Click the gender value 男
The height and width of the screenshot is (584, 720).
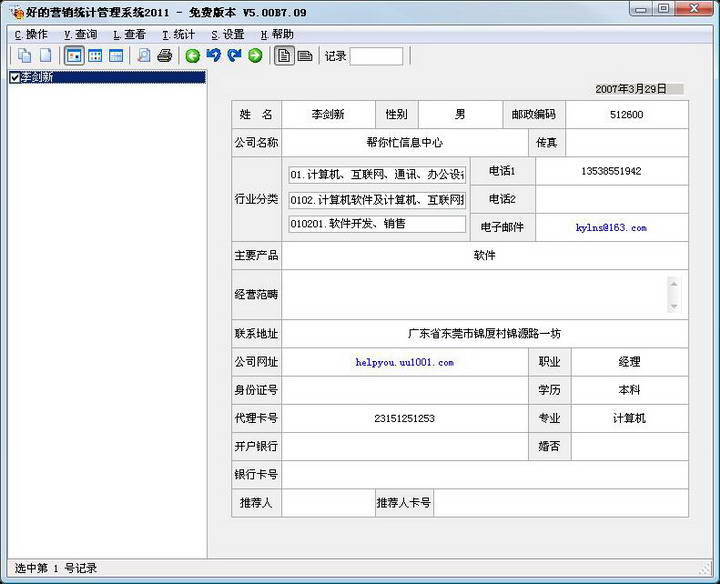click(x=460, y=114)
